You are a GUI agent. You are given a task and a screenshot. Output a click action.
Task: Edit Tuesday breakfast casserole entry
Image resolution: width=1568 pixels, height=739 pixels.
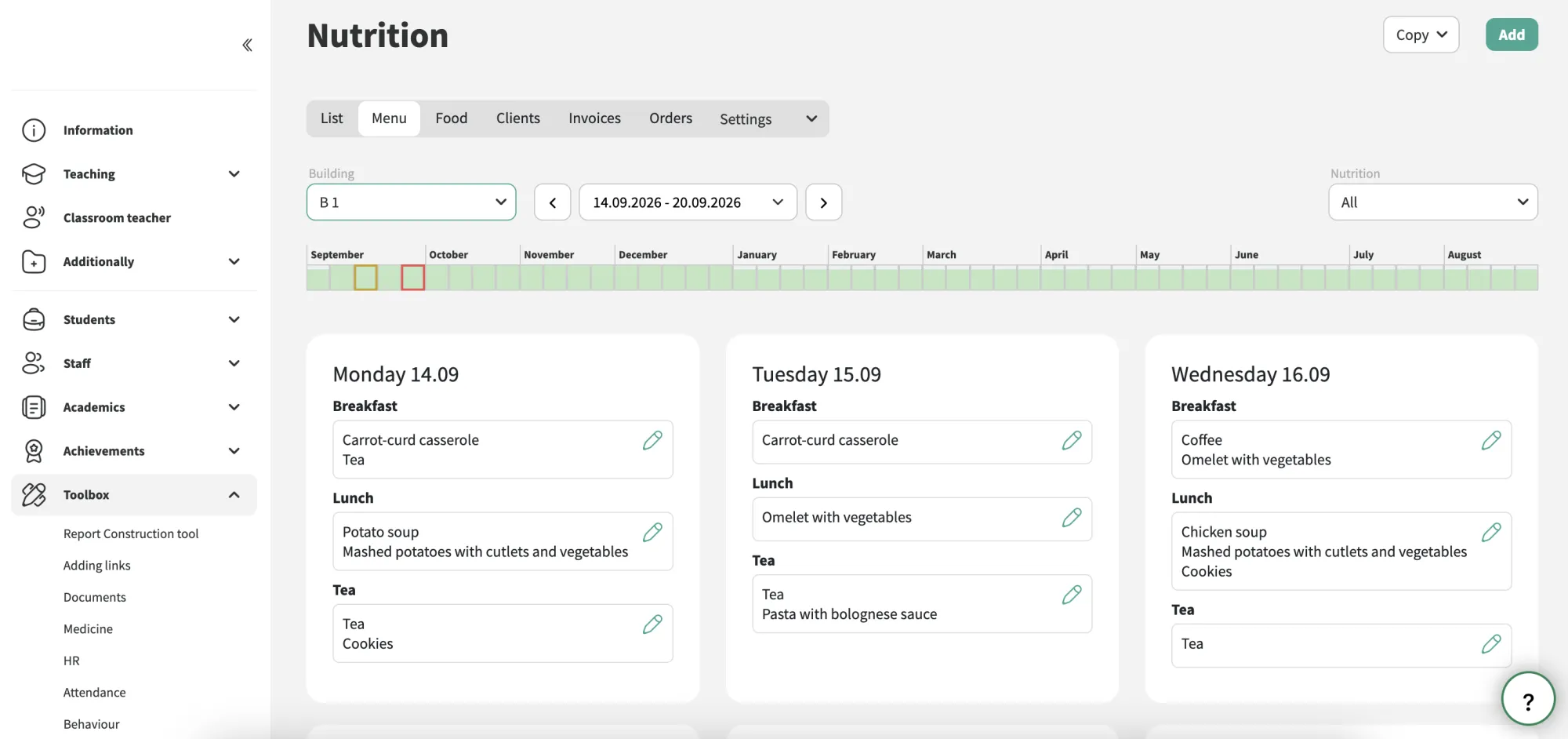[1072, 441]
